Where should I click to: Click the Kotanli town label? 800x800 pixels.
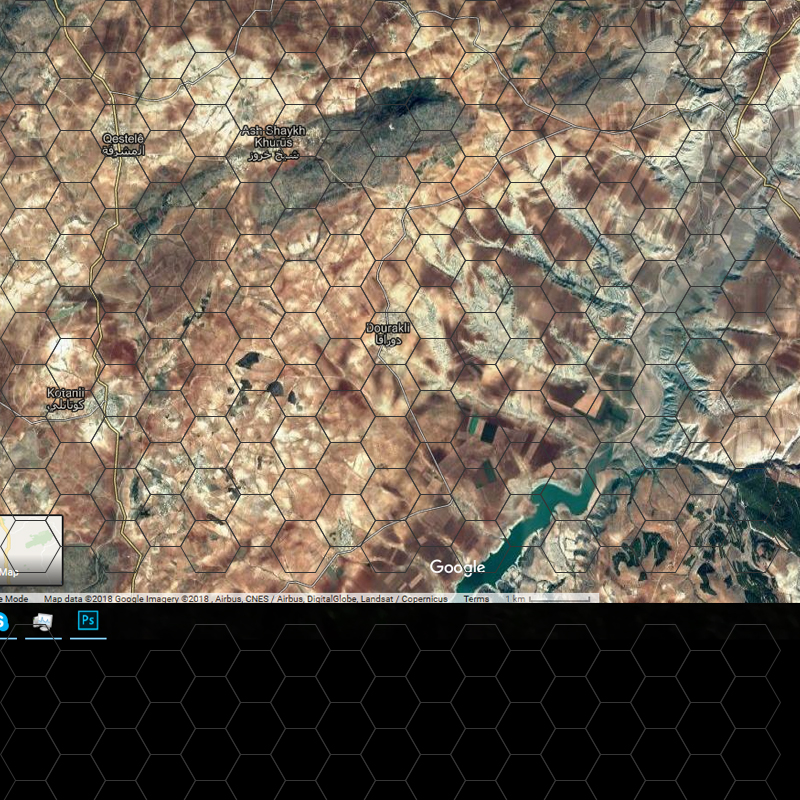[65, 398]
